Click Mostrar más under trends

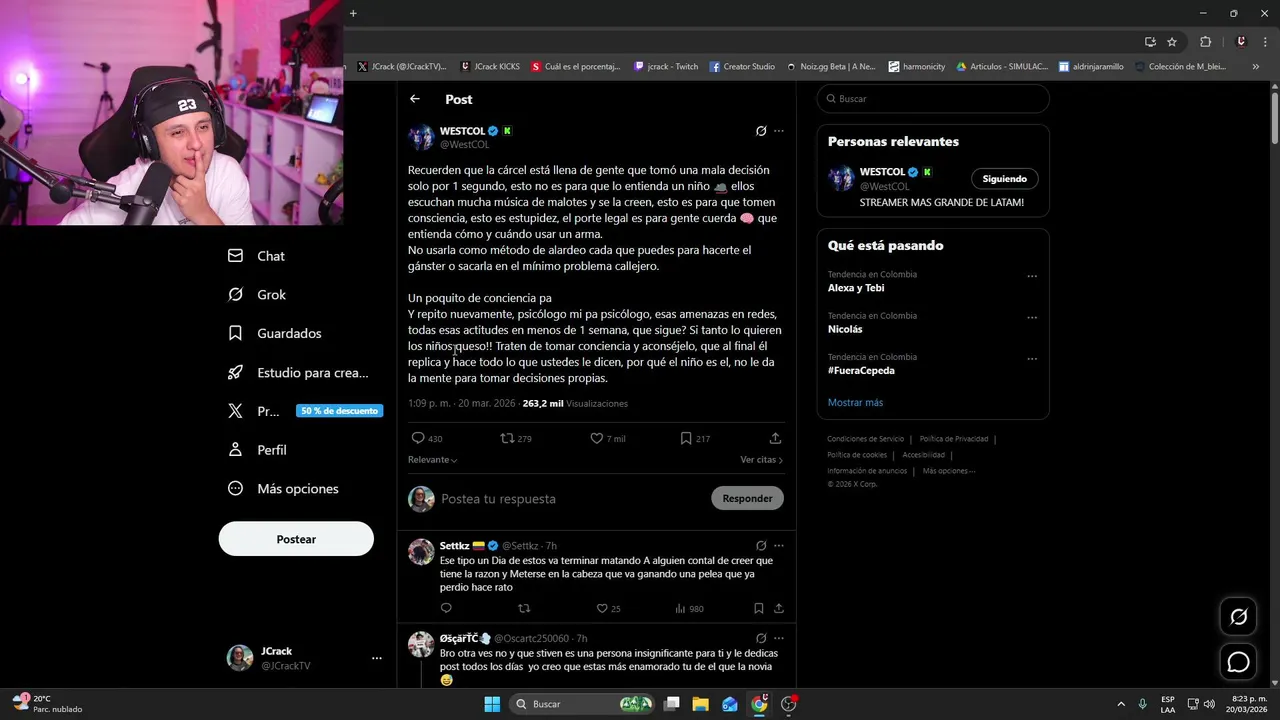pyautogui.click(x=855, y=402)
